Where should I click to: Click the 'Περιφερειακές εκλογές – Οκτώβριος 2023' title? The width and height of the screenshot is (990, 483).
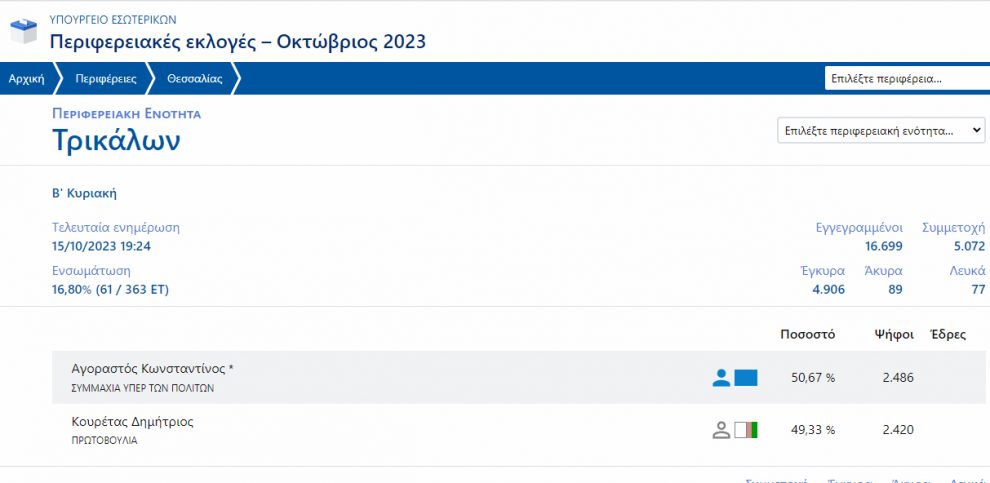(238, 41)
